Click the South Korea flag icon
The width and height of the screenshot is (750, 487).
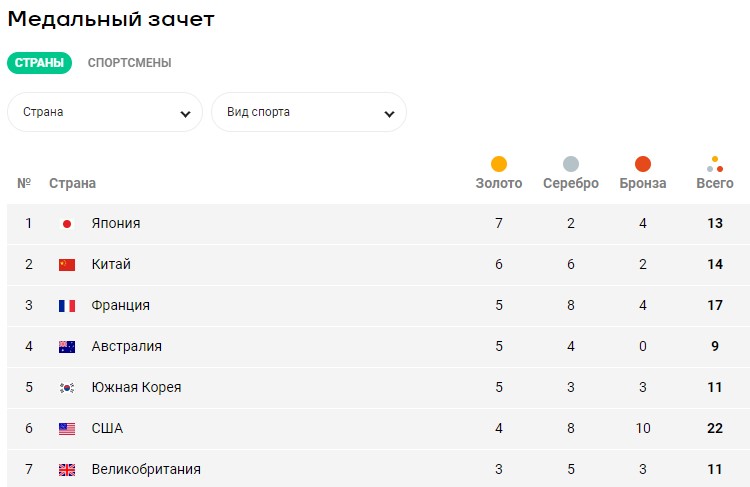(x=67, y=388)
